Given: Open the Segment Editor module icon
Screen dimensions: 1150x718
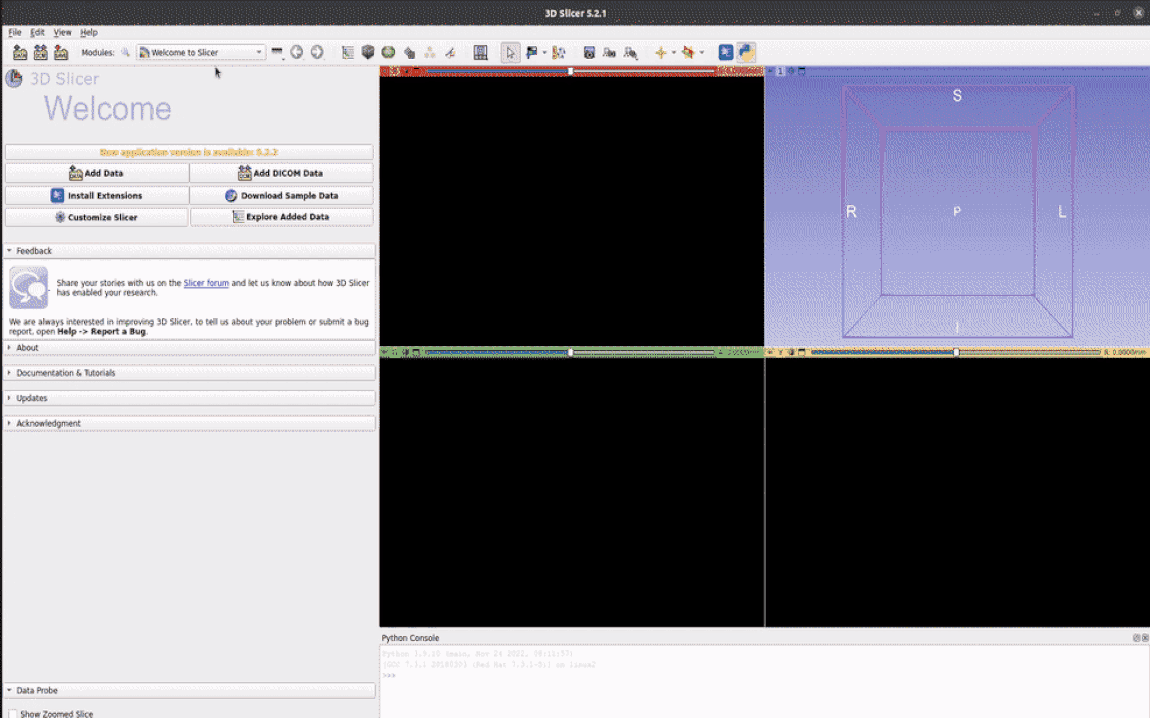Looking at the screenshot, I should pos(450,52).
